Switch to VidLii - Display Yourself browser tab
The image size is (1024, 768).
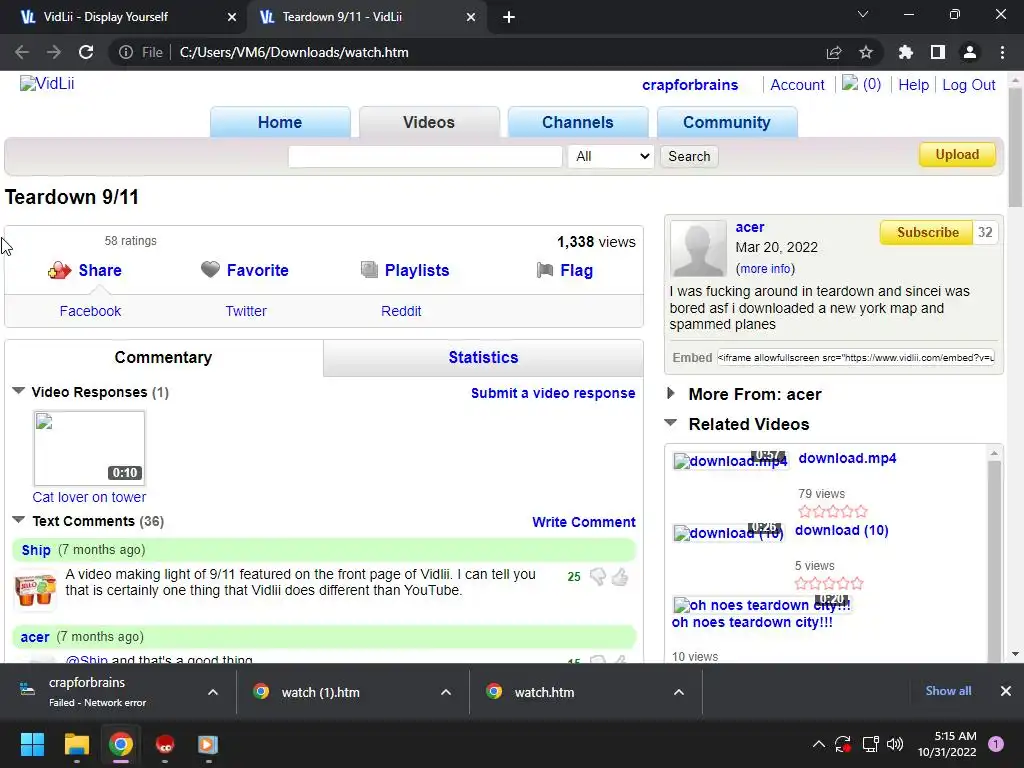tap(123, 17)
